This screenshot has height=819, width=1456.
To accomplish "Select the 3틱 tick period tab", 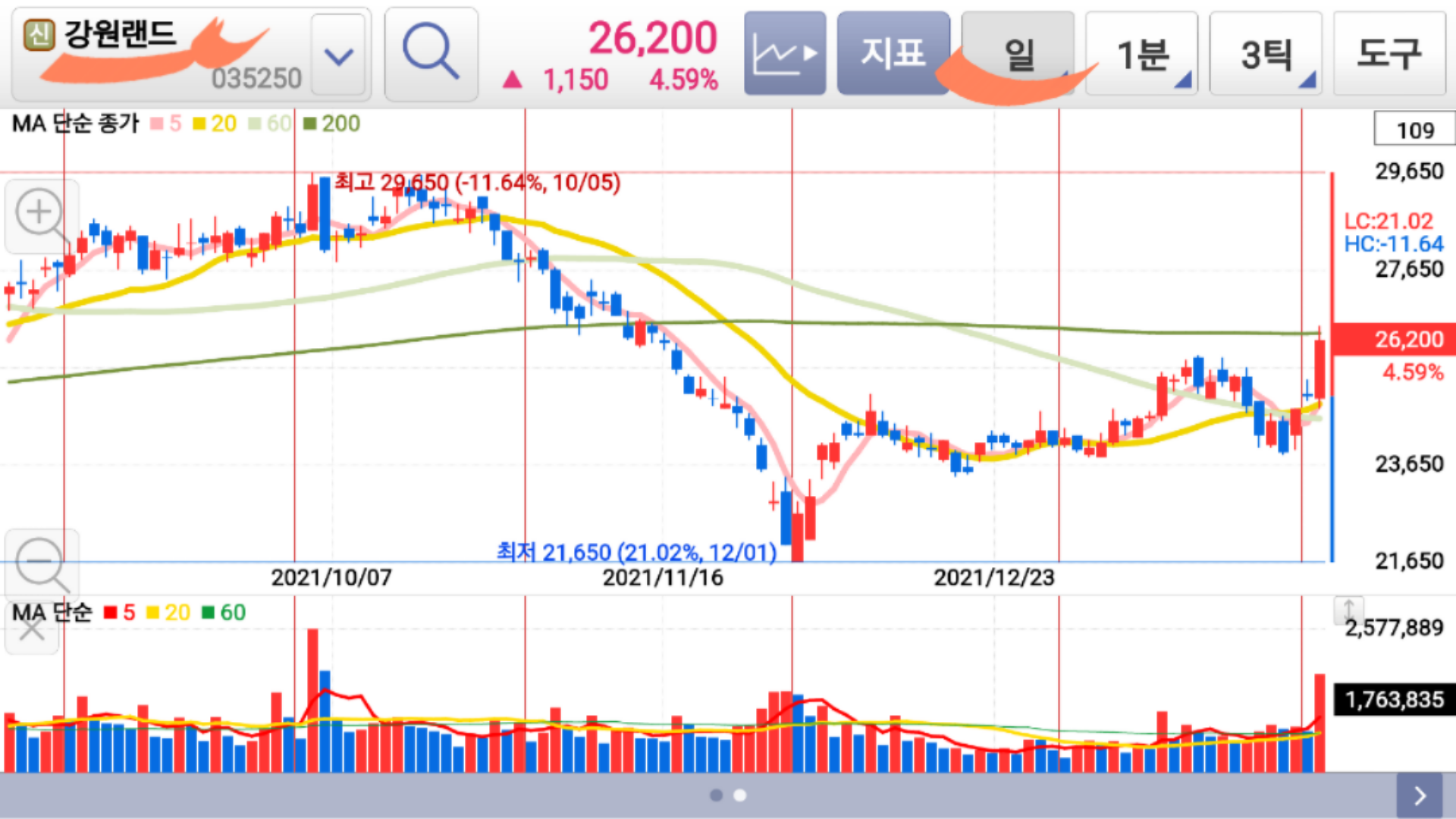I will [1266, 53].
